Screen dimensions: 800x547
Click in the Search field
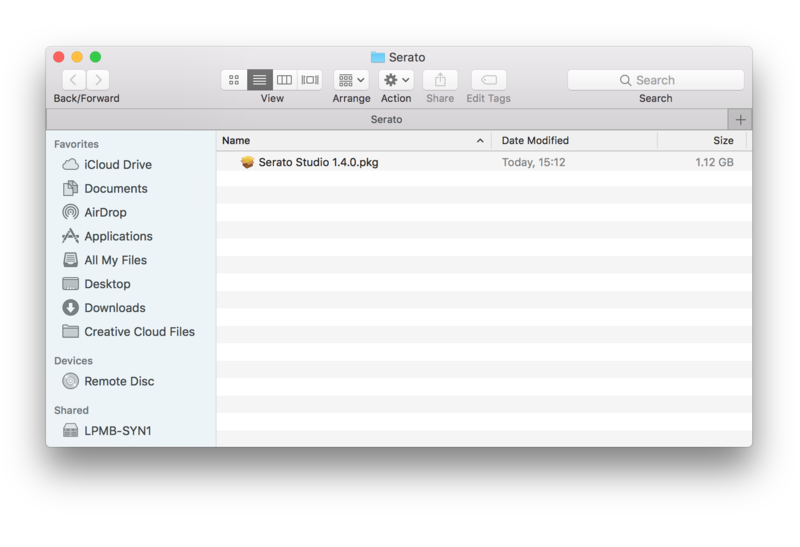click(655, 80)
